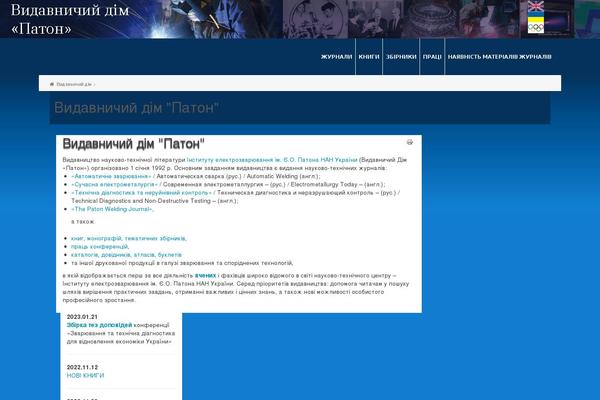
Task: Click the "а також" text line
Action: coord(83,222)
